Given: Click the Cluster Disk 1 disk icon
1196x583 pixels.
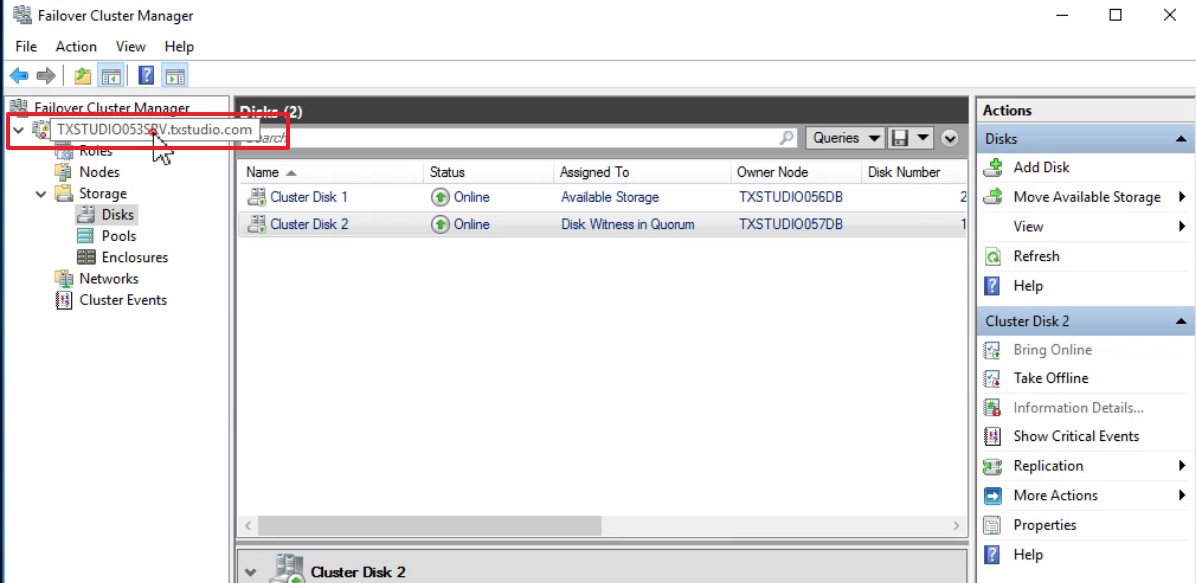Looking at the screenshot, I should (x=256, y=197).
